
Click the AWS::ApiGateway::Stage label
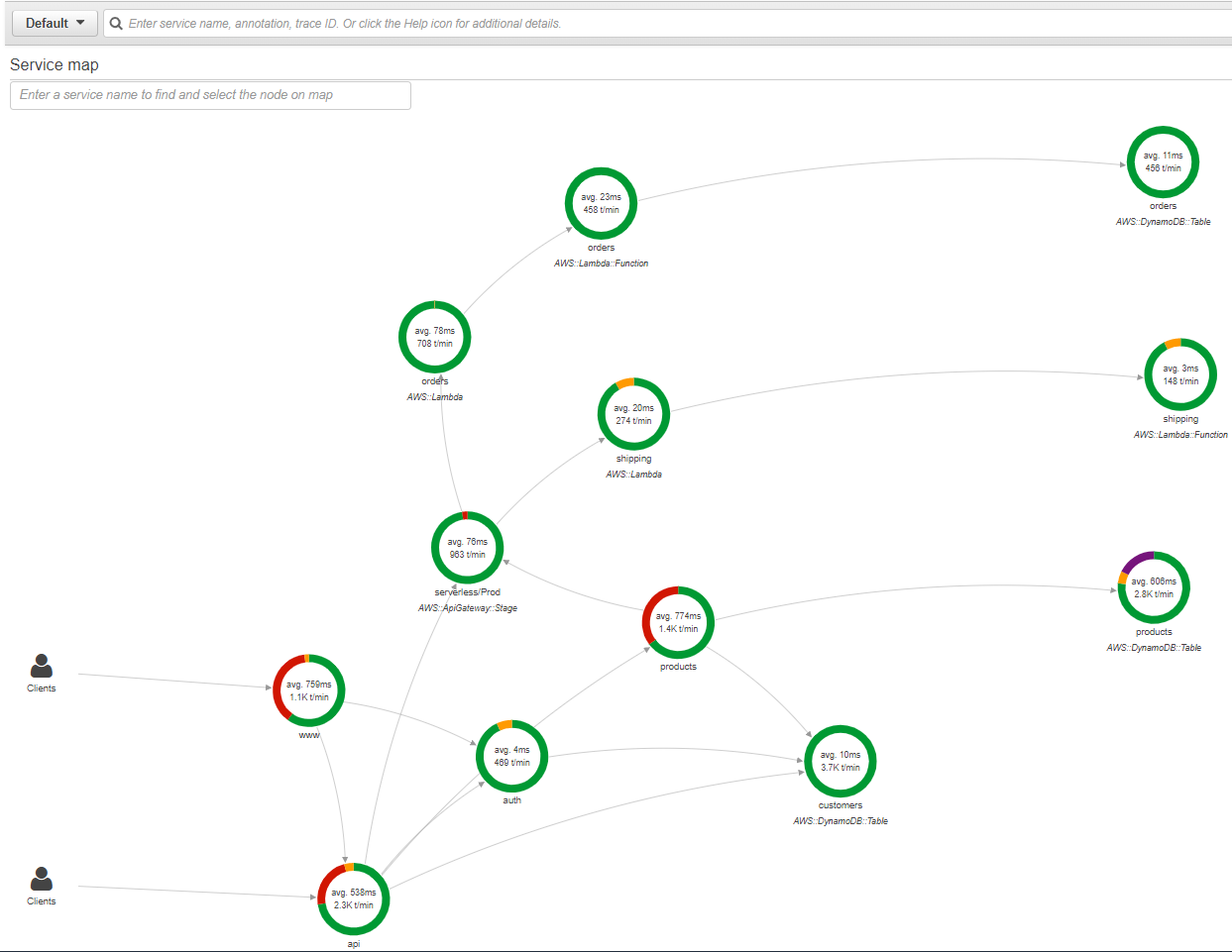pos(468,608)
